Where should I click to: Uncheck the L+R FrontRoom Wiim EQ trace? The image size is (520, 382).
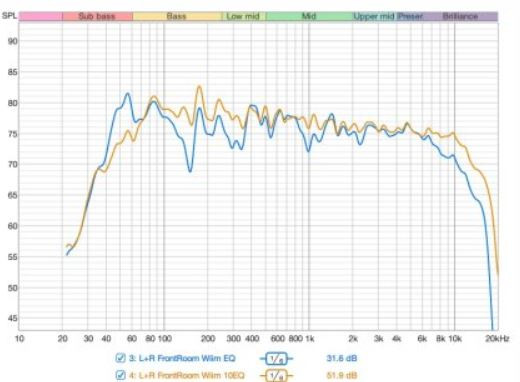click(120, 358)
